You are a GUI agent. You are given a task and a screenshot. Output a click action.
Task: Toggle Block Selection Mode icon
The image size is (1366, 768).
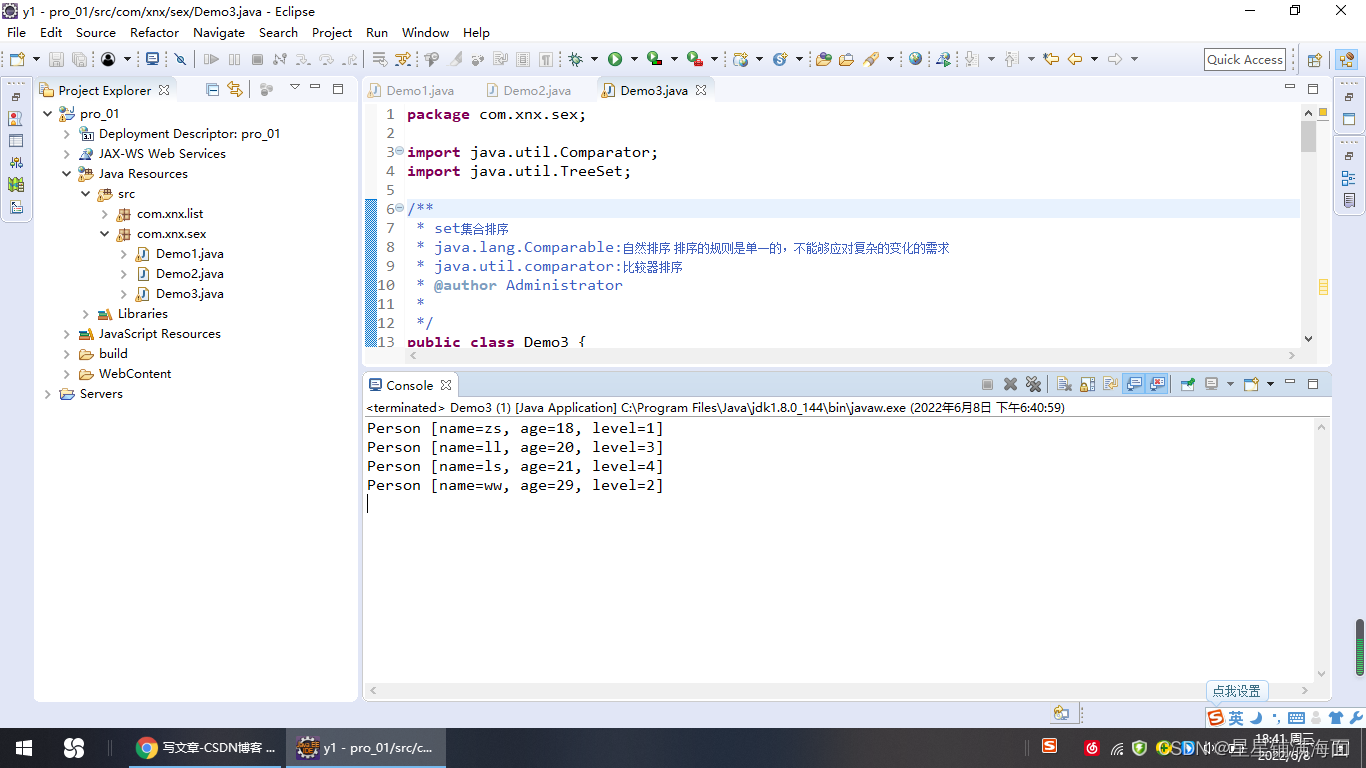pyautogui.click(x=523, y=59)
